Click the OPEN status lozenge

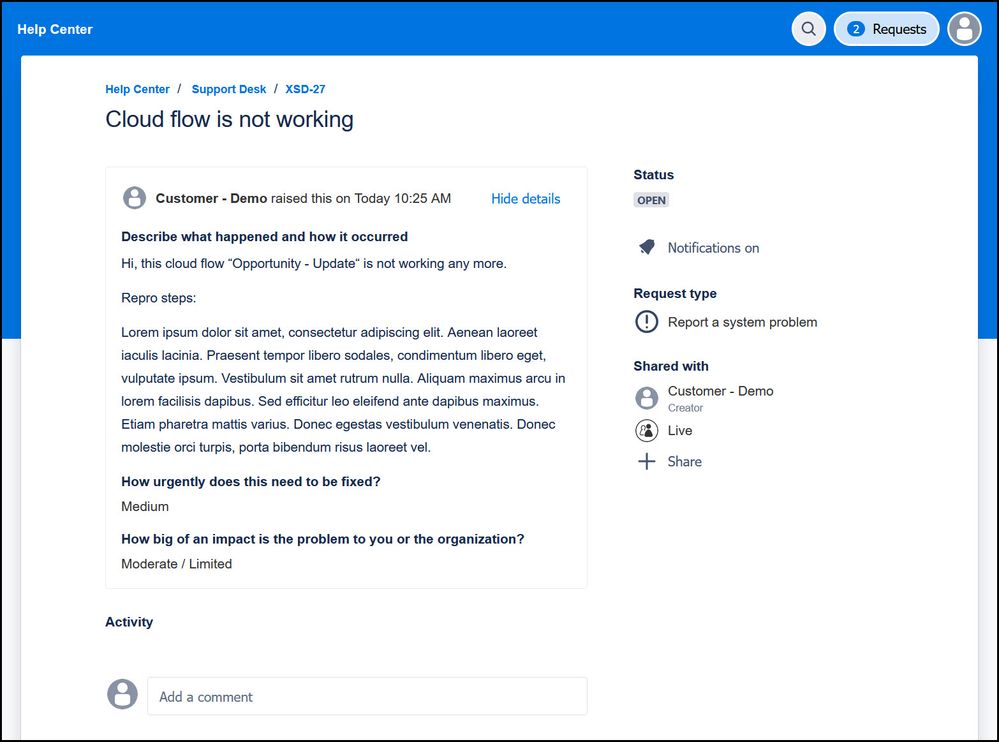point(651,200)
